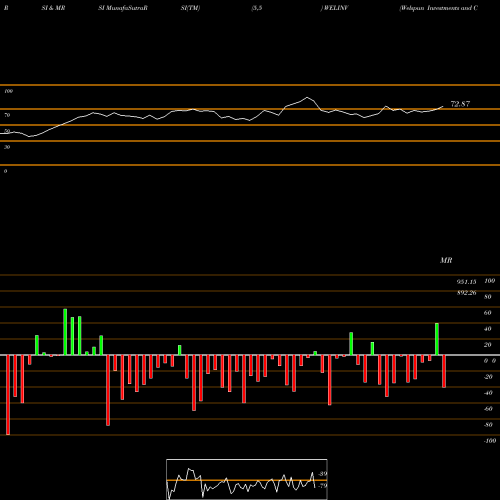The height and width of the screenshot is (500, 500).
Task: Click the RSI axis label 70
Action: 7,115
